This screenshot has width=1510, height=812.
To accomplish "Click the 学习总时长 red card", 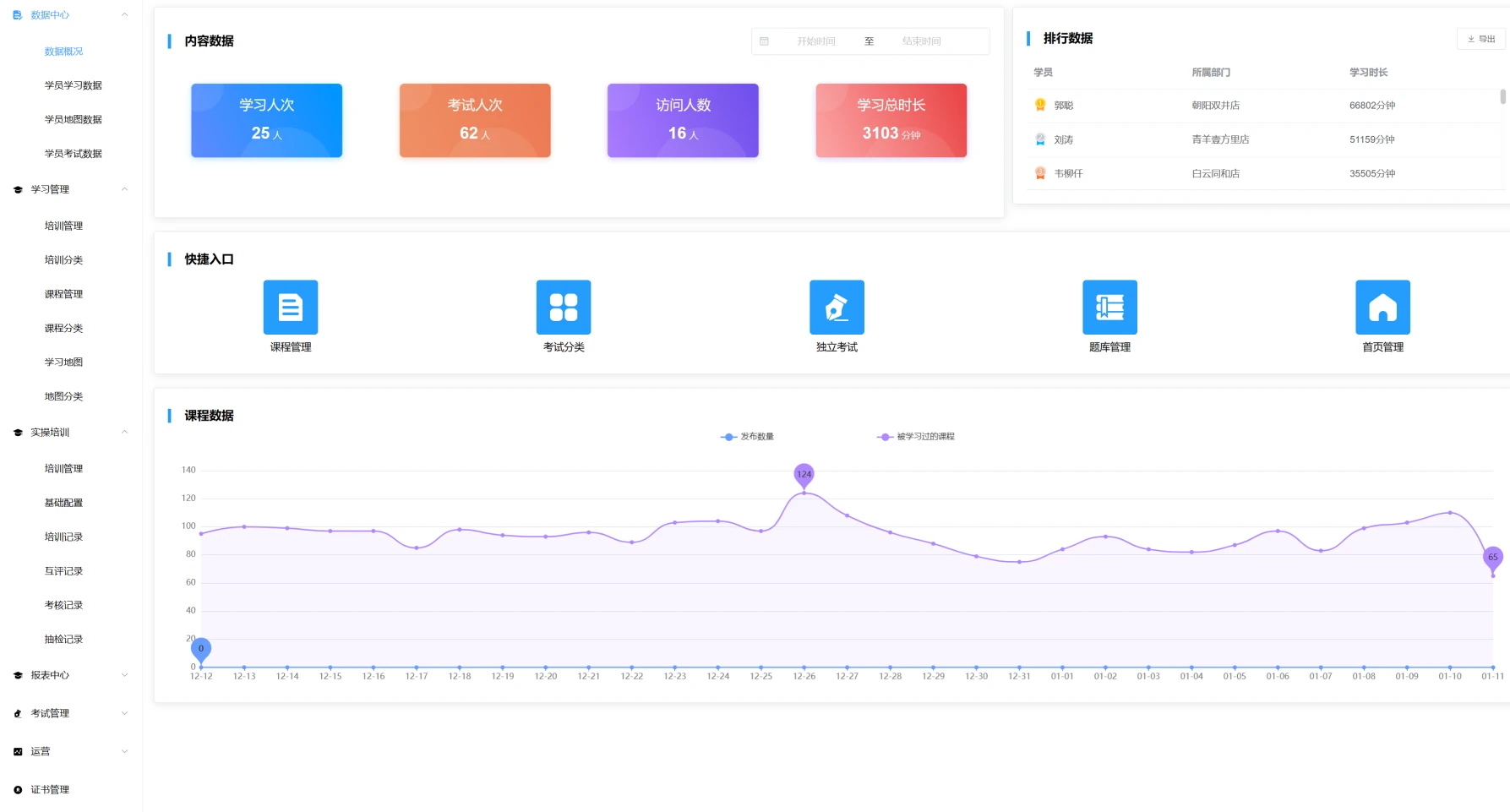I will [891, 120].
